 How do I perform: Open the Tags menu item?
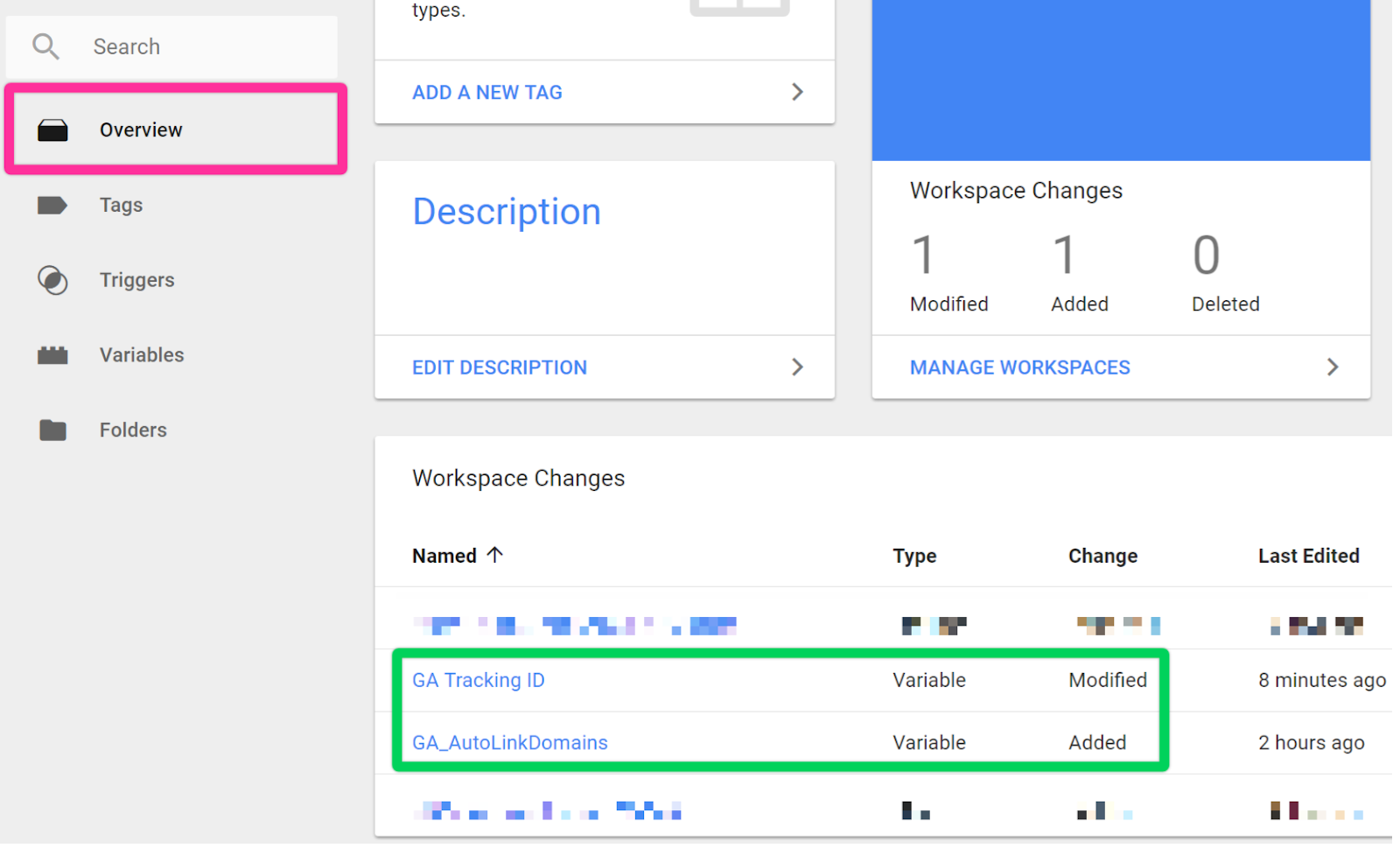(x=121, y=206)
